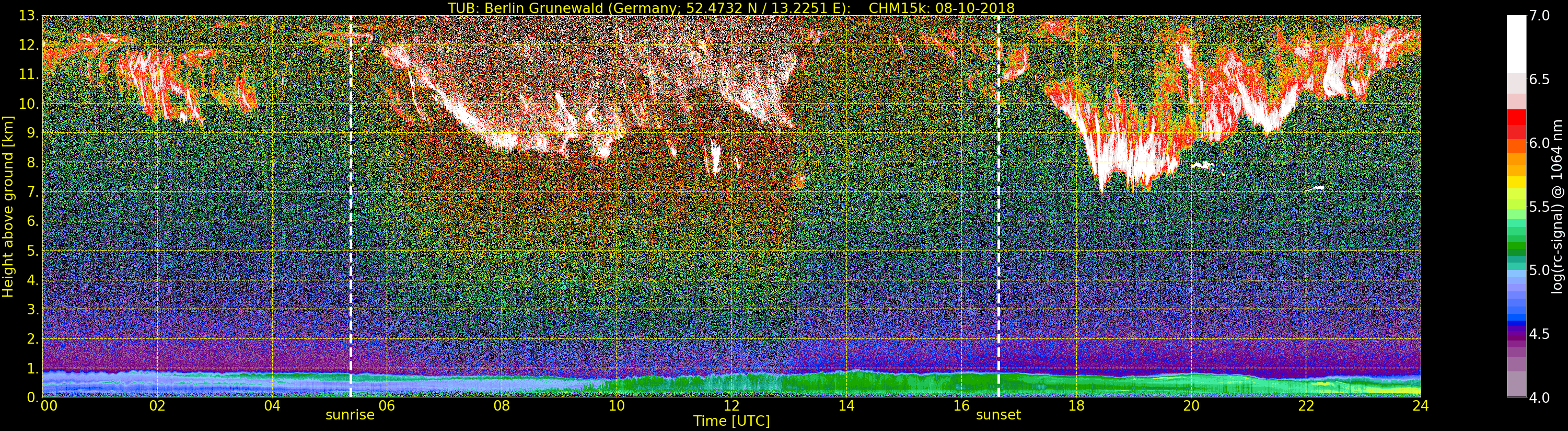1568x431 pixels.
Task: Click the 00 tick on time axis
Action: point(49,406)
